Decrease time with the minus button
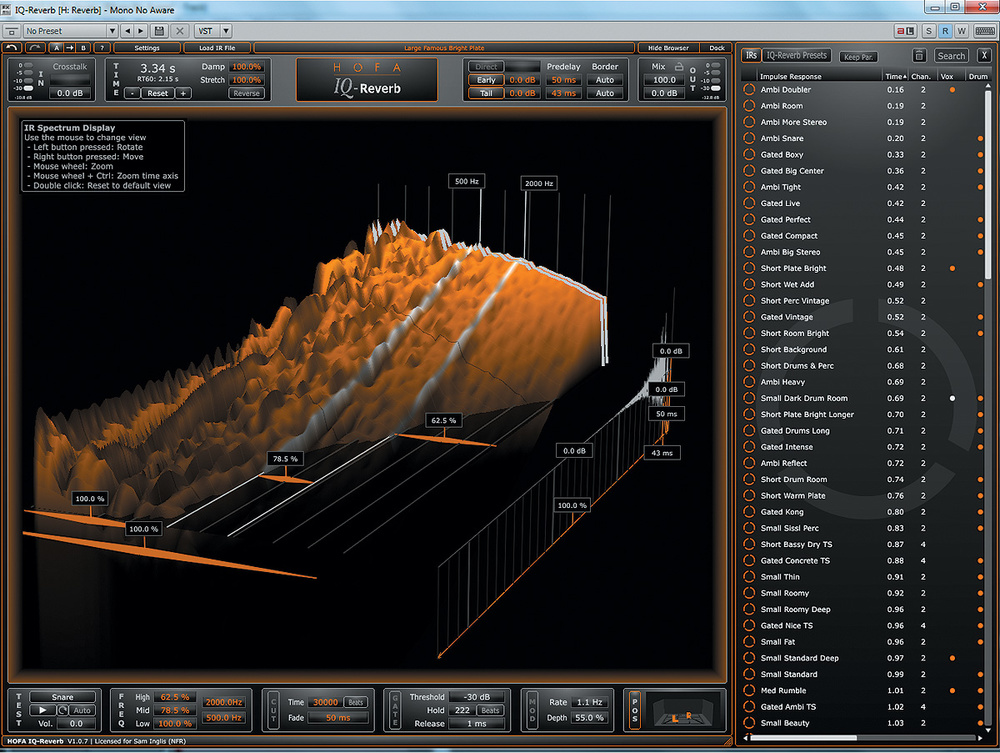This screenshot has height=753, width=1000. 132,93
